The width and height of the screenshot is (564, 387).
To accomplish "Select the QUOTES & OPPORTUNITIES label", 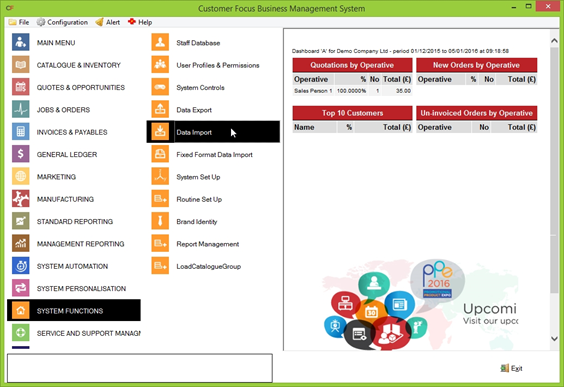I will 81,87.
